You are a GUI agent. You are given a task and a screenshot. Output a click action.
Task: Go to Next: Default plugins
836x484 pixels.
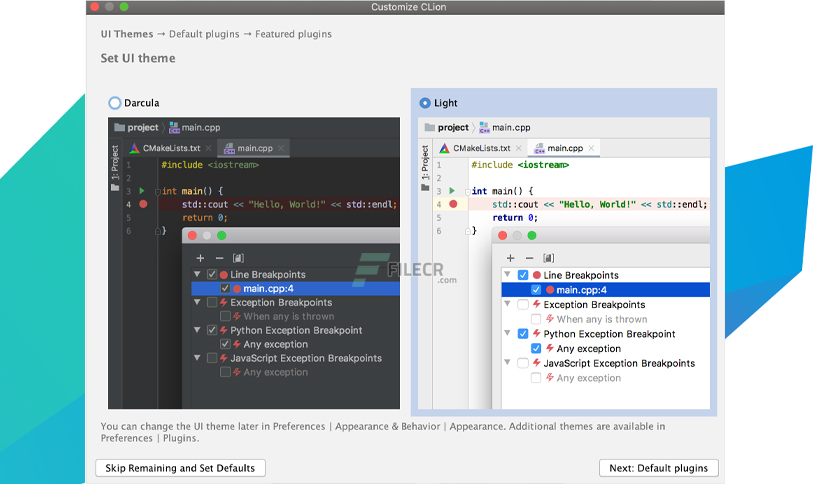pos(658,468)
